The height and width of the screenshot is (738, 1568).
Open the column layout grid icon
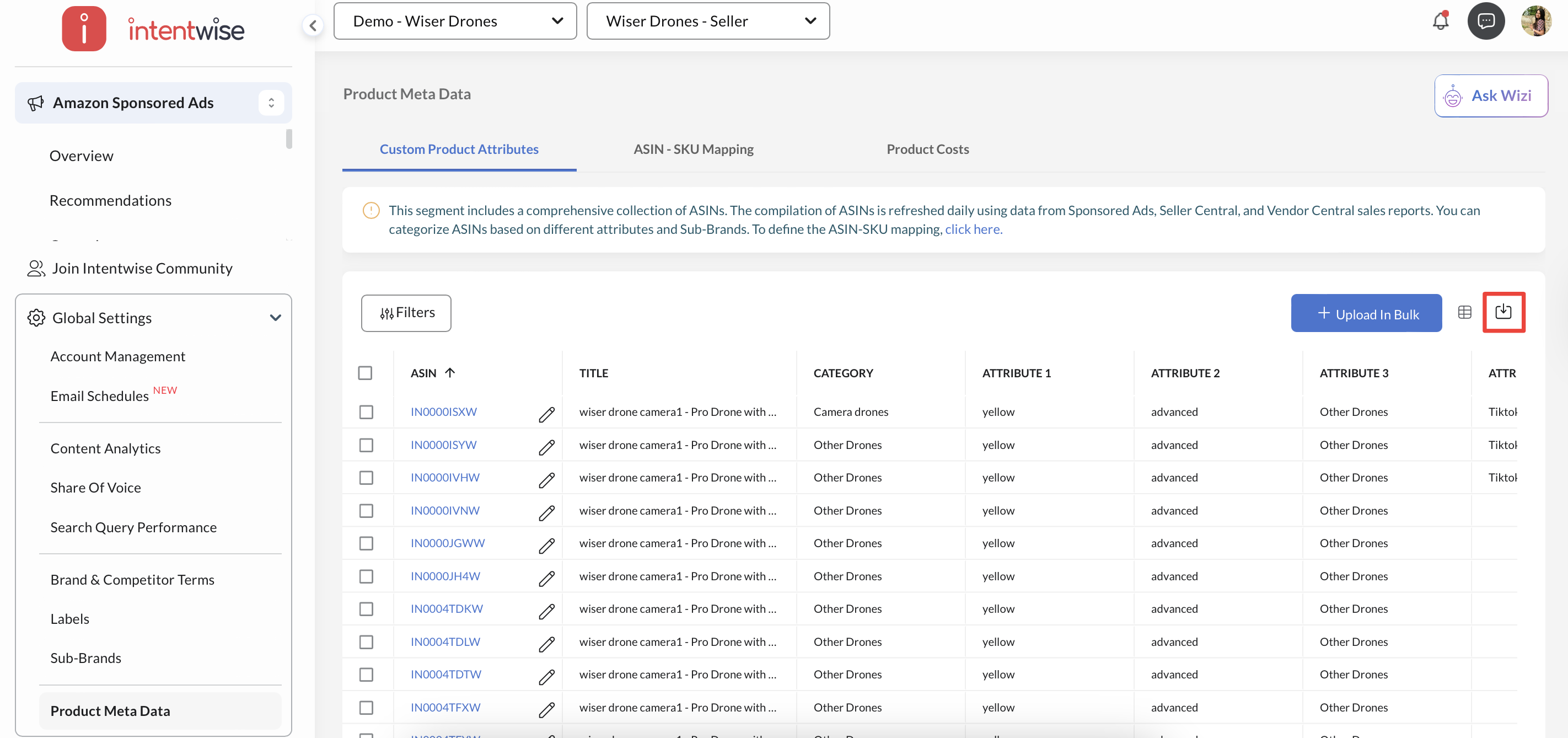point(1464,312)
